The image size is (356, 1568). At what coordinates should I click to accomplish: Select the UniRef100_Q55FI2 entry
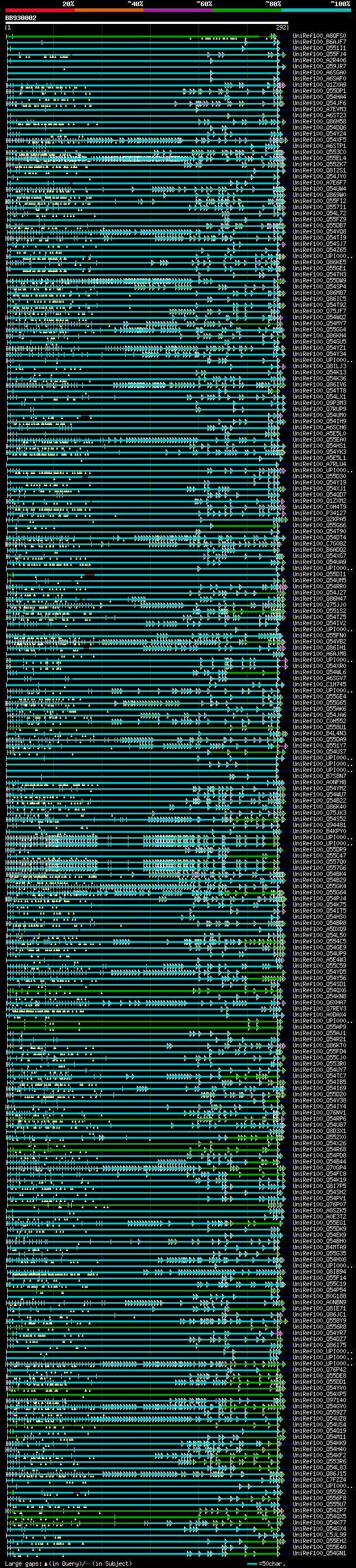[x=319, y=201]
